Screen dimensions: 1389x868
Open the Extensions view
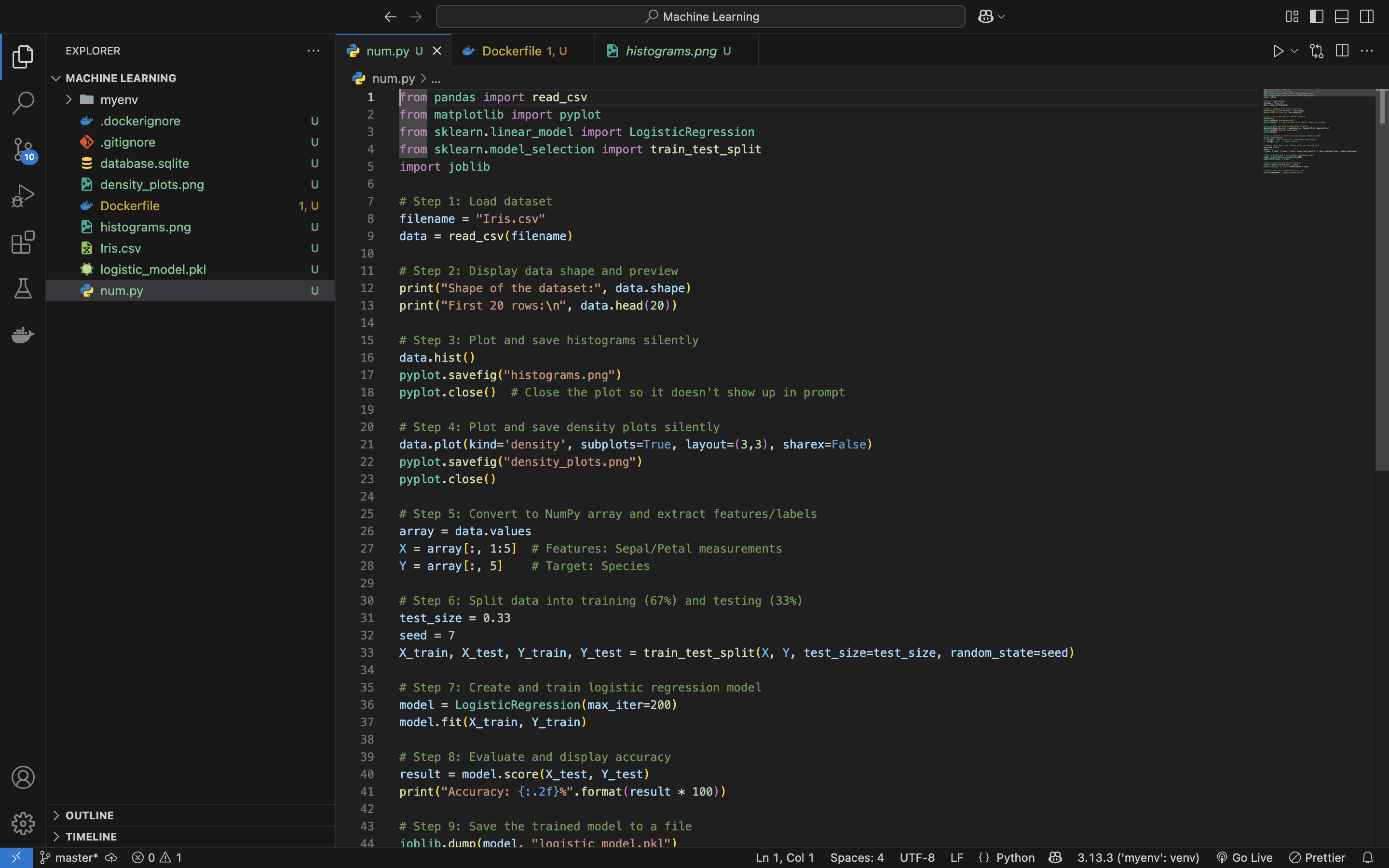point(23,242)
